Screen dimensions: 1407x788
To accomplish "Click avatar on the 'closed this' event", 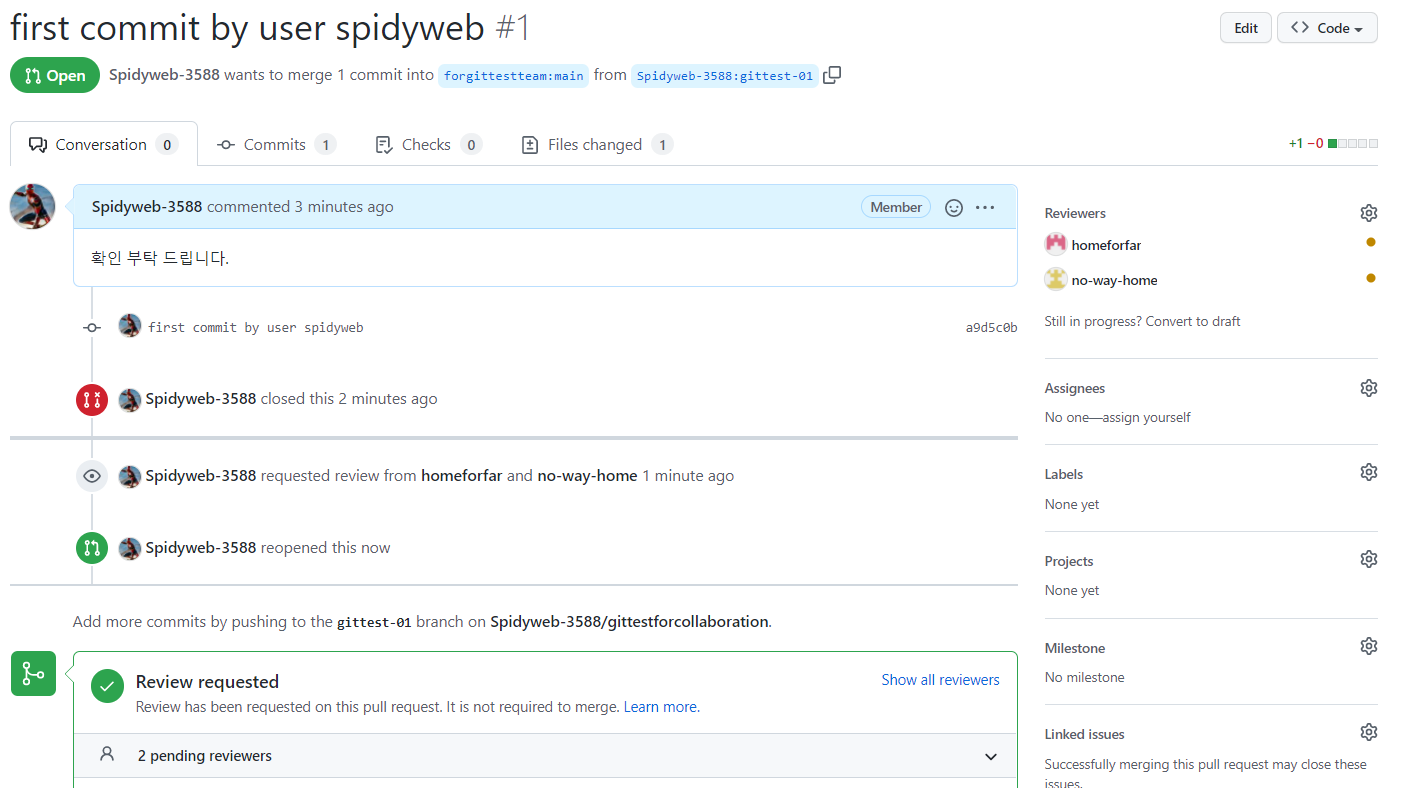I will coord(130,400).
